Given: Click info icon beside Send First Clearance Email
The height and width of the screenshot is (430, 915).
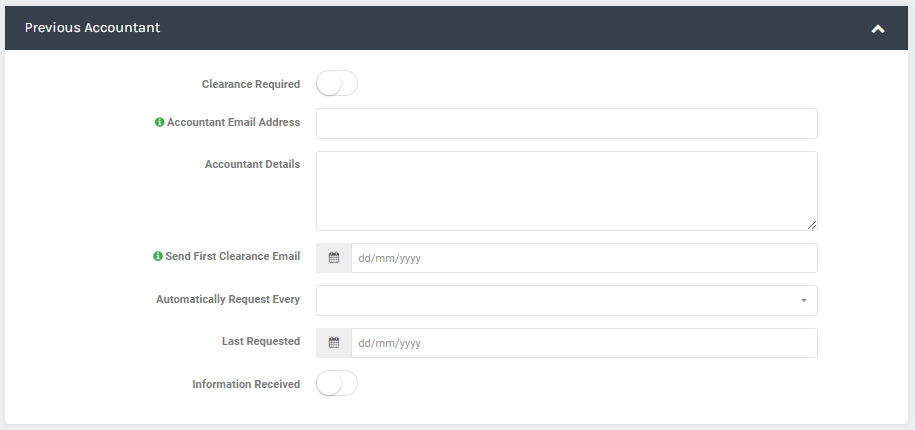Looking at the screenshot, I should (x=158, y=256).
